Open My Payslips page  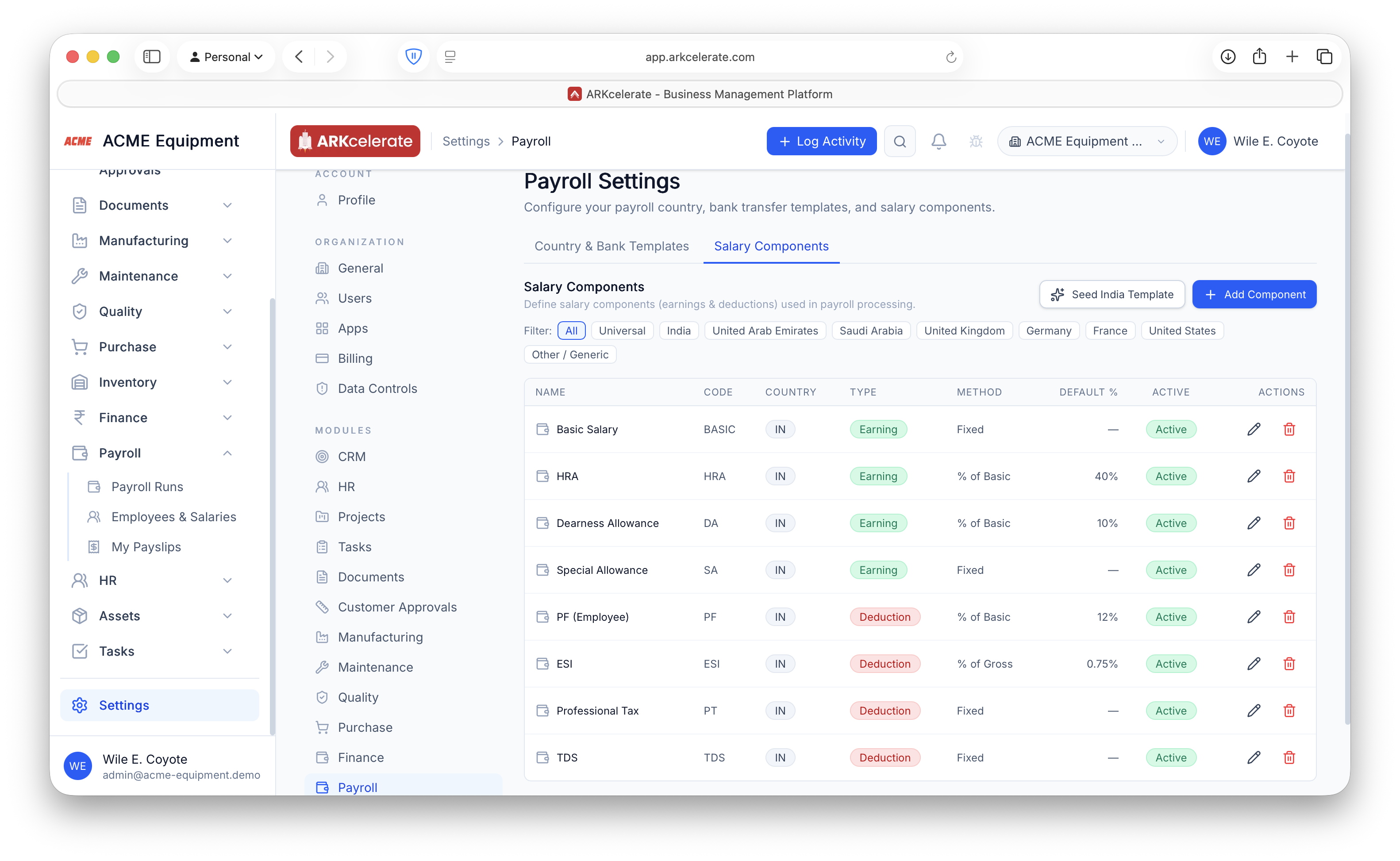(x=146, y=547)
